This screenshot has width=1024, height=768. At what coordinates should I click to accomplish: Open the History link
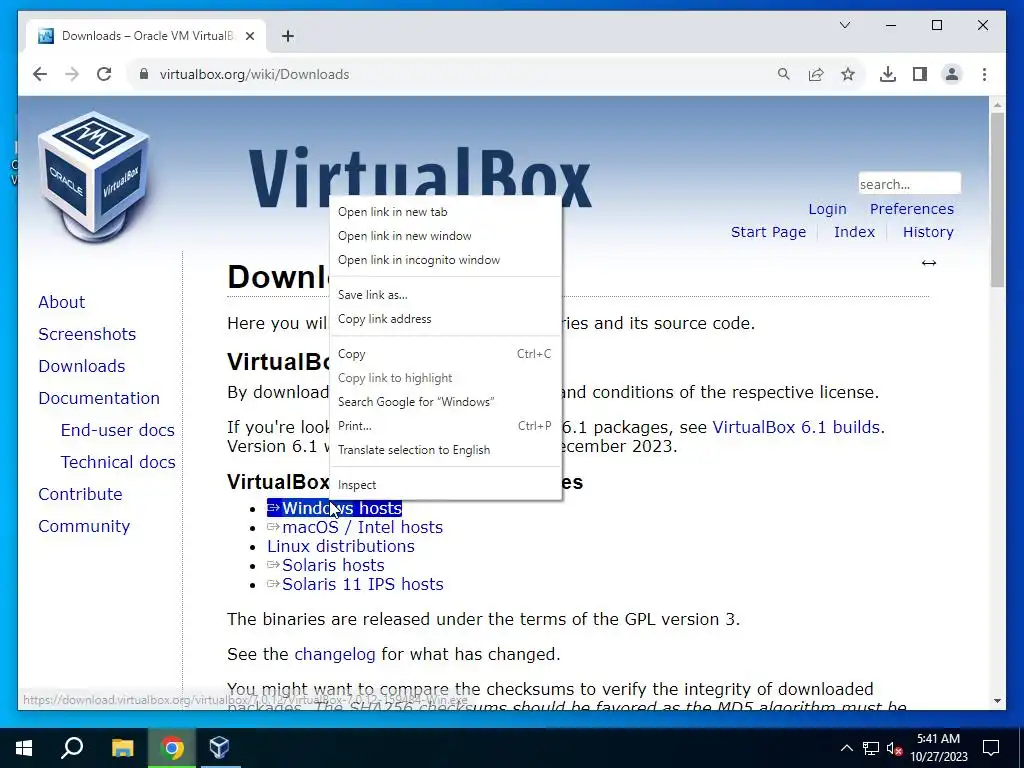click(x=928, y=232)
